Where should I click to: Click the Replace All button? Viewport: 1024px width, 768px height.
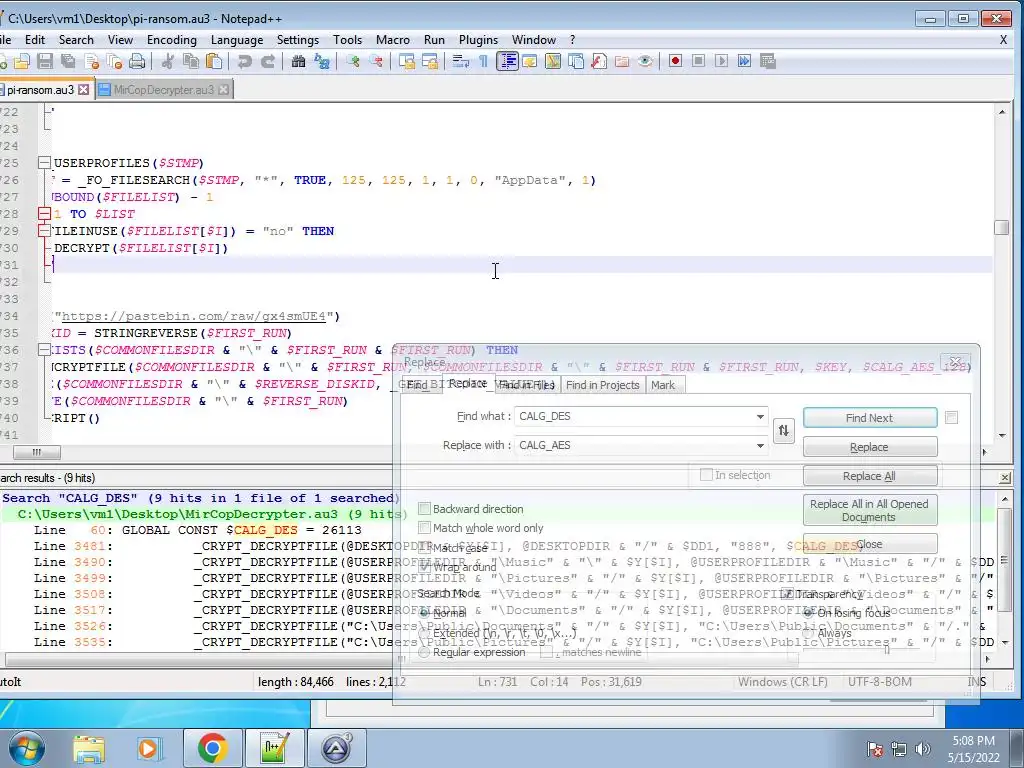(869, 476)
